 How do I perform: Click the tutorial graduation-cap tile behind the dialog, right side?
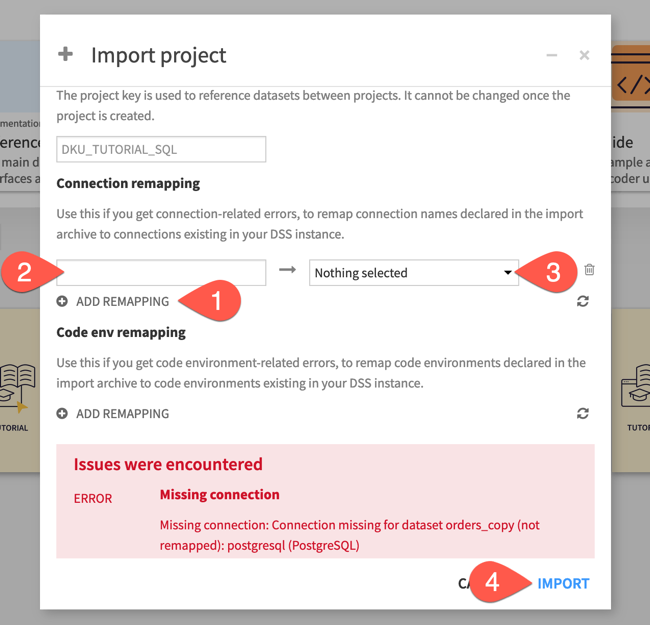tap(631, 390)
